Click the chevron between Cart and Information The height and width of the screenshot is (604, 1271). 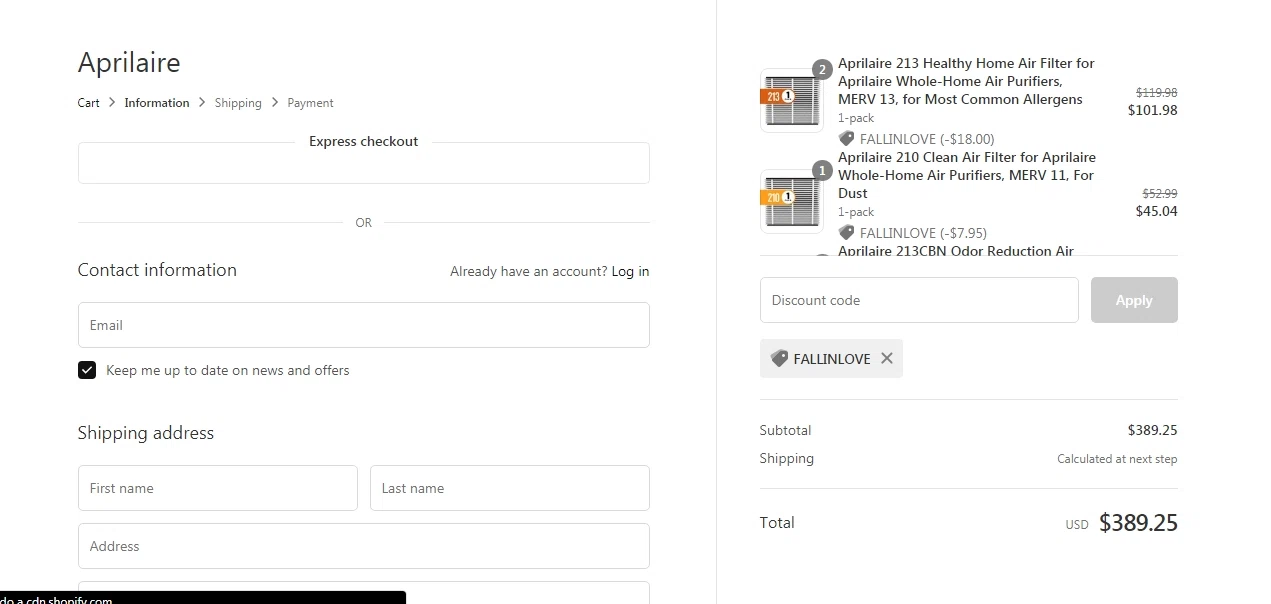tap(112, 103)
